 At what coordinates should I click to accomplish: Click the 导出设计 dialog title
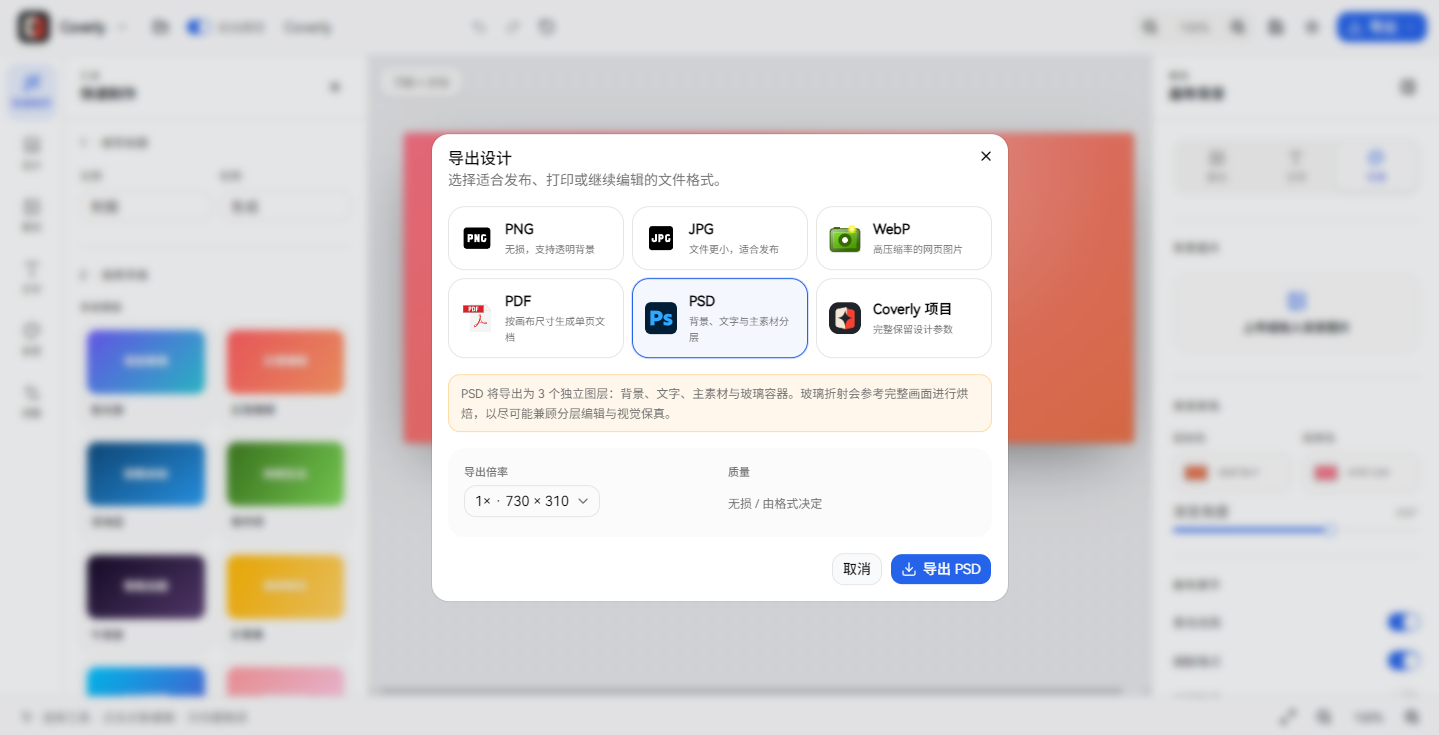click(x=480, y=158)
